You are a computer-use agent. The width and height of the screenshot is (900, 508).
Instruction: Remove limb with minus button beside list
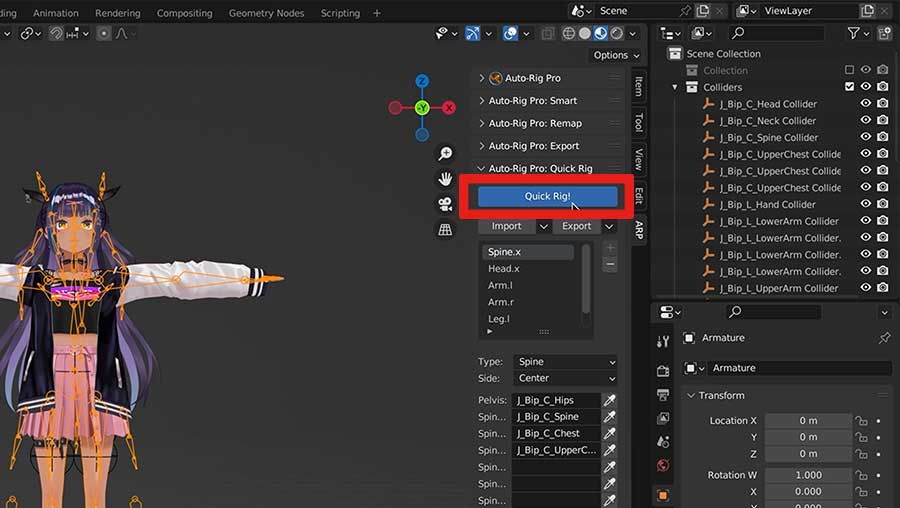(610, 265)
